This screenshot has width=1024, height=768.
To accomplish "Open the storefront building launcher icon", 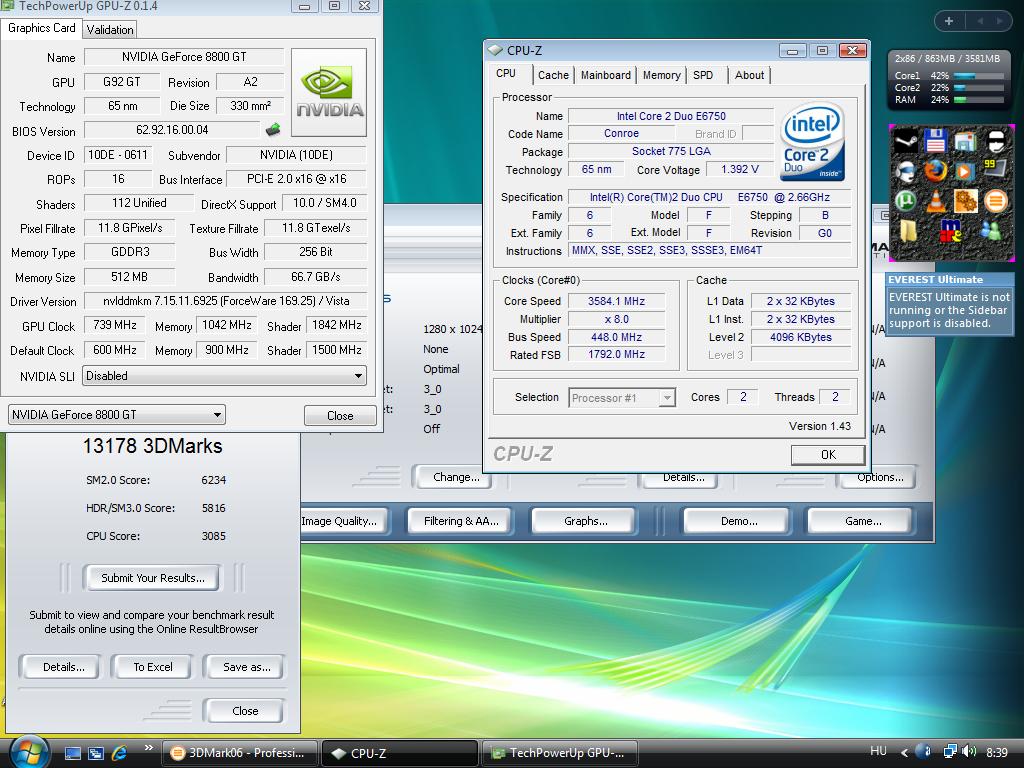I will point(965,142).
